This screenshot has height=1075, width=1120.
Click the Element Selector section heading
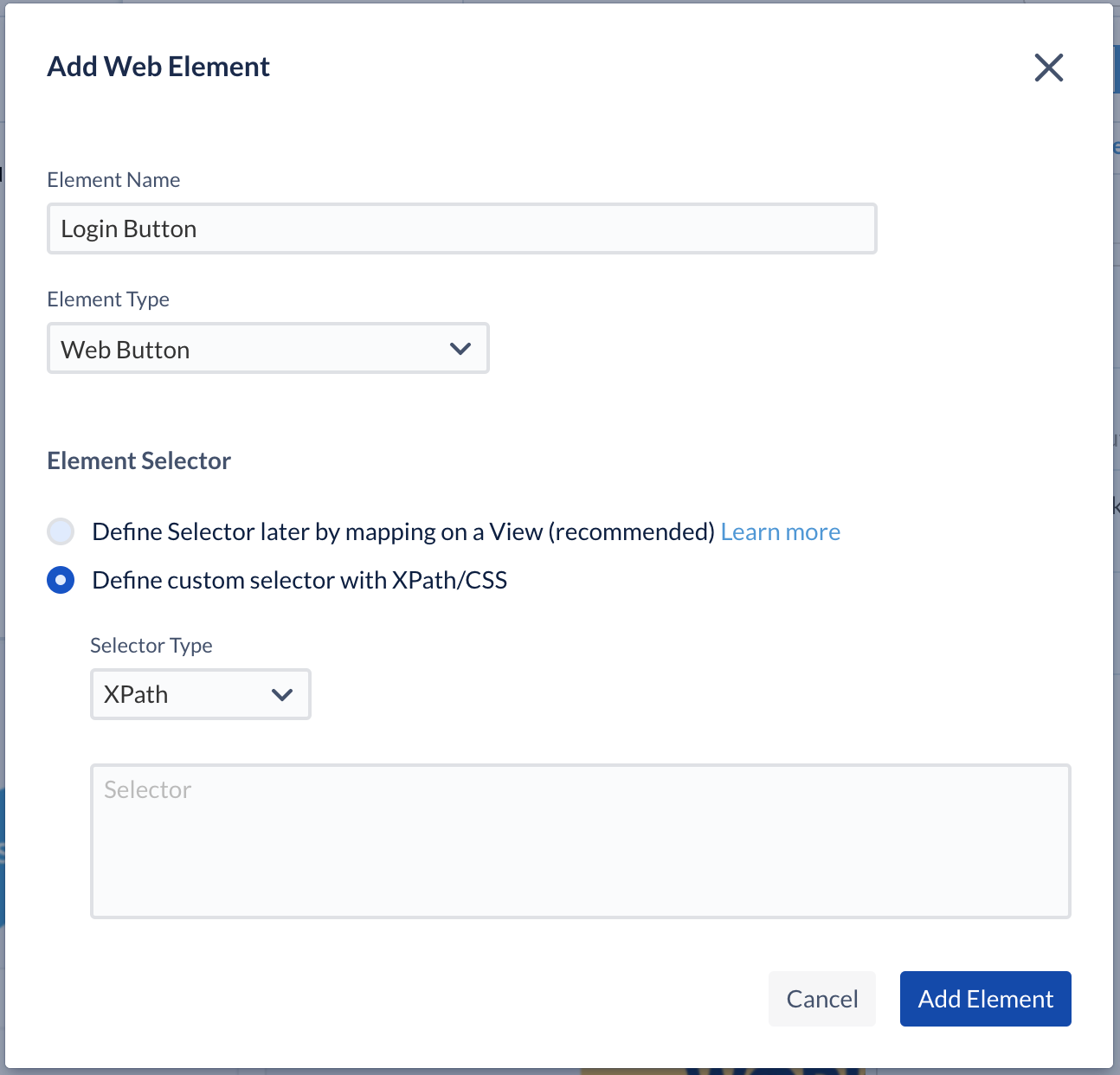(138, 460)
